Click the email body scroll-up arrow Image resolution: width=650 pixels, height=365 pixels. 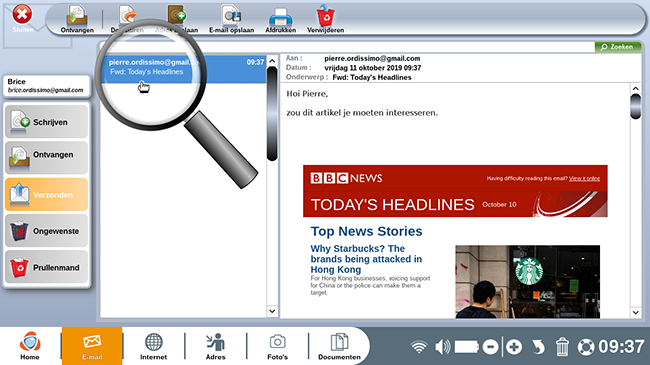[x=635, y=88]
